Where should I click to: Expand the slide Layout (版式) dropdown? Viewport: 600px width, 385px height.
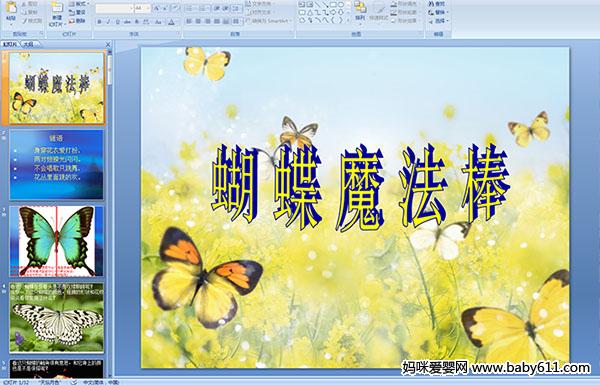point(79,4)
